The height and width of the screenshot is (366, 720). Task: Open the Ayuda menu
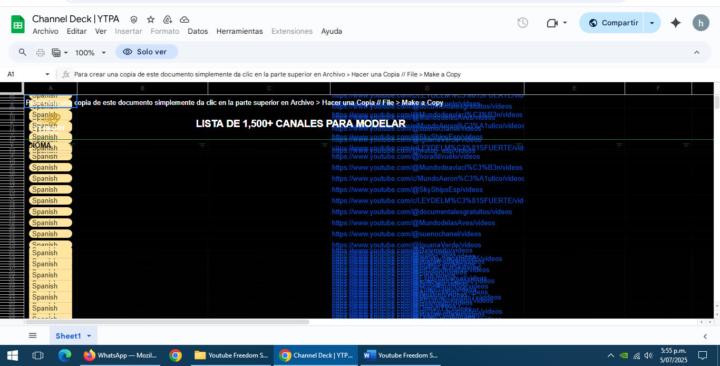[x=331, y=31]
